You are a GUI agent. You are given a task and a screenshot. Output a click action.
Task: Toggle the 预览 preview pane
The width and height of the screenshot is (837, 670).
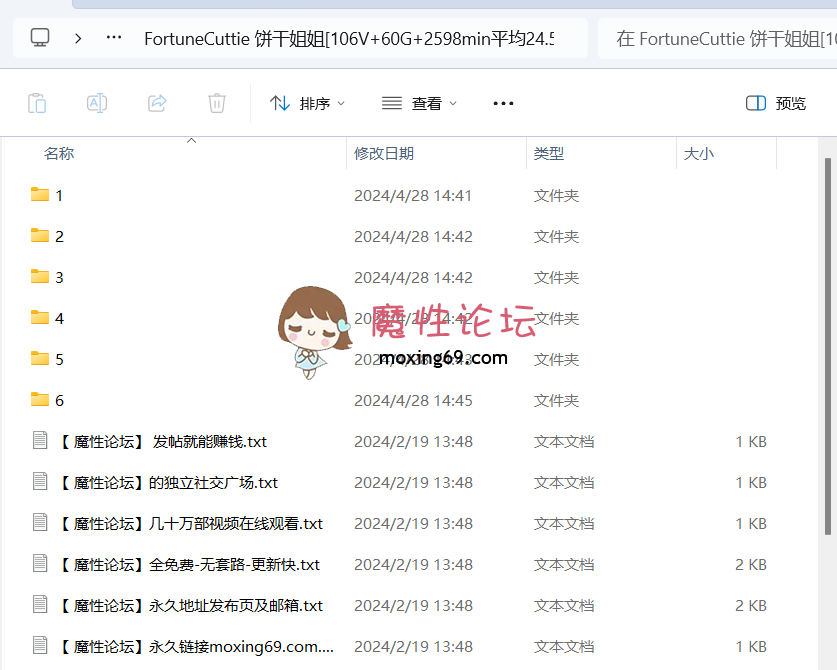click(x=775, y=102)
